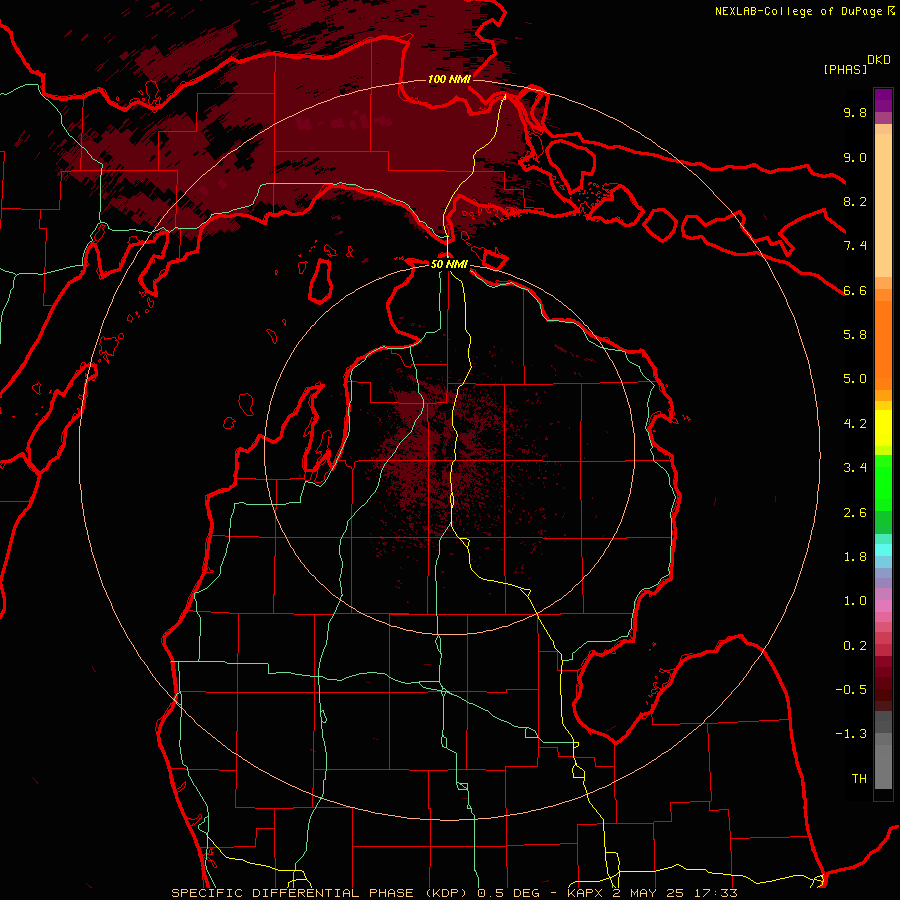Click the 5.0 value on the color scale

click(855, 379)
